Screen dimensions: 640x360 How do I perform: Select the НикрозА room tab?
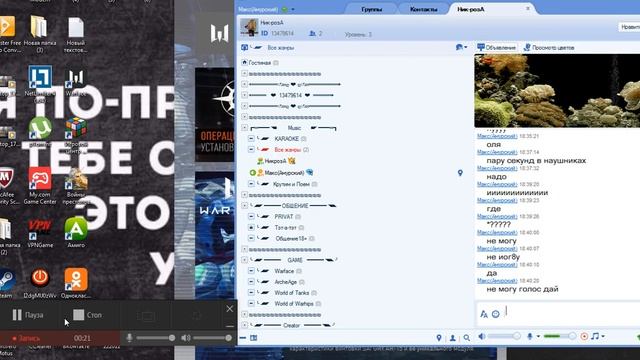[471, 9]
